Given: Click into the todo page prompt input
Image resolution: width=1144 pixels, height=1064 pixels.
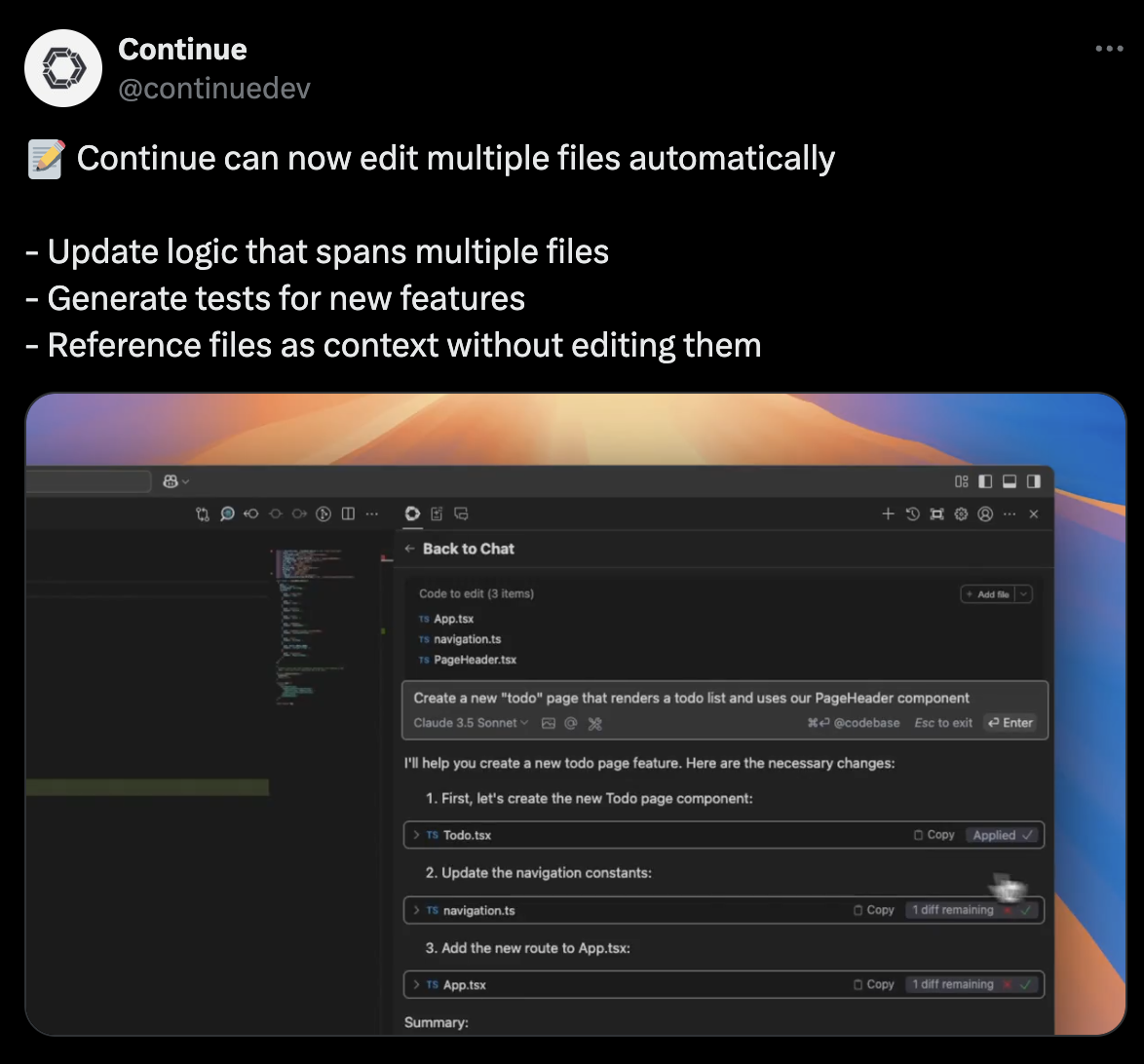Looking at the screenshot, I should pyautogui.click(x=691, y=699).
